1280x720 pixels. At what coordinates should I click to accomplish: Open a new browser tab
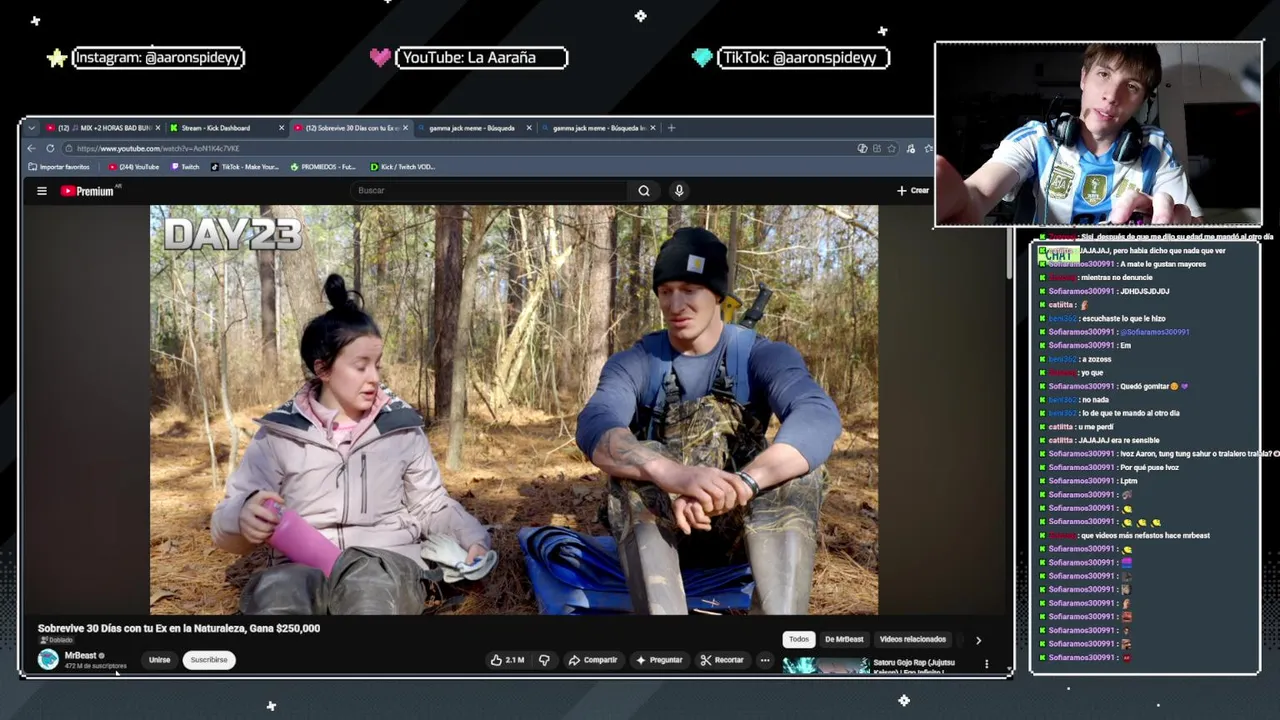(x=671, y=128)
